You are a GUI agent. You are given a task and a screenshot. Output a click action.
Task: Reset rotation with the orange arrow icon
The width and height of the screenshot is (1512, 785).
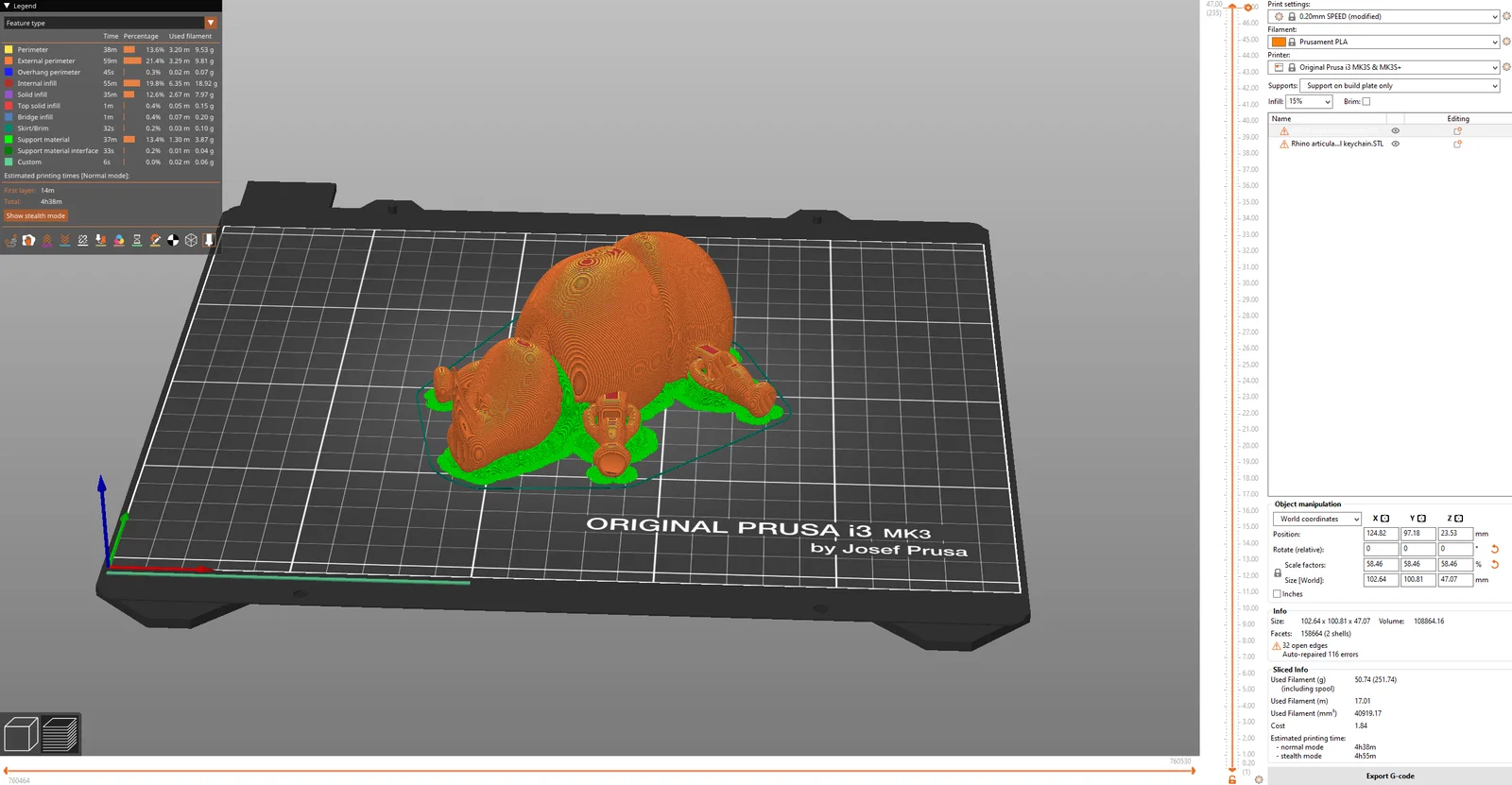coord(1495,549)
